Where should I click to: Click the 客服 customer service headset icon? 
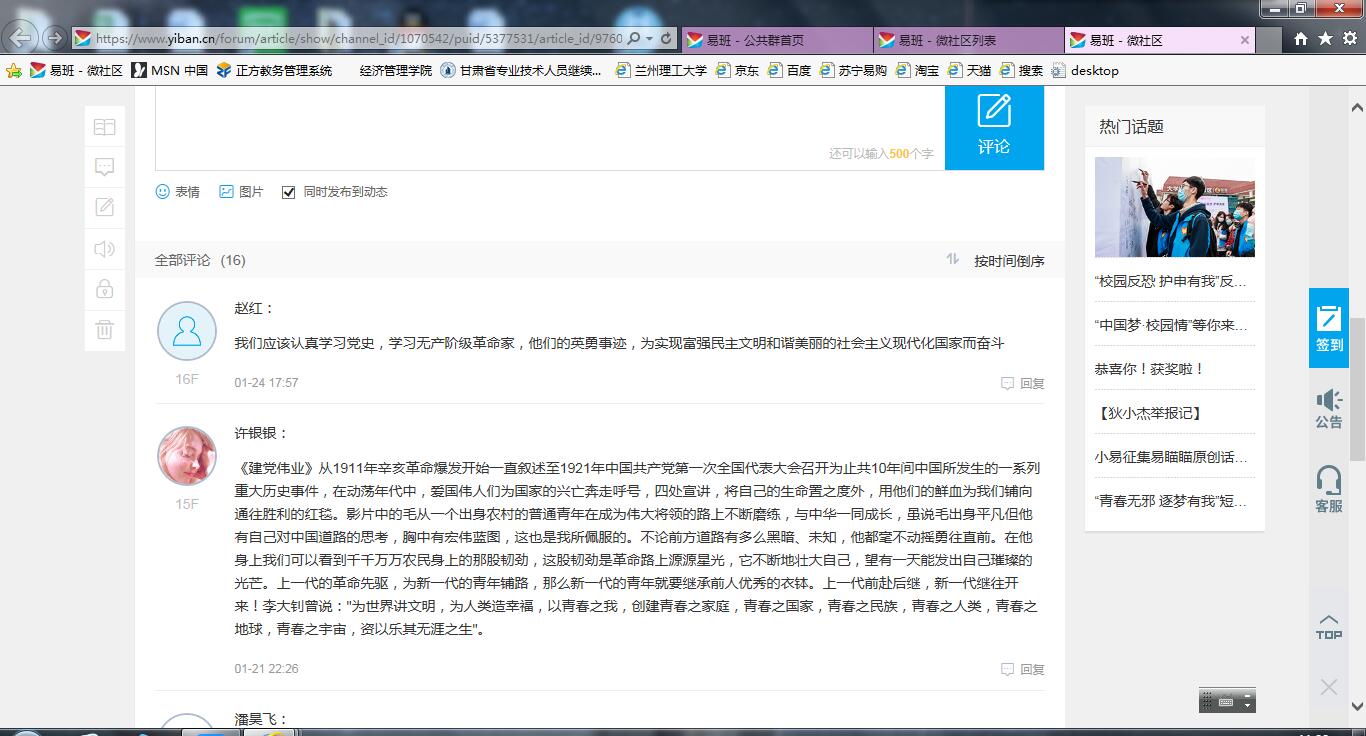tap(1328, 489)
